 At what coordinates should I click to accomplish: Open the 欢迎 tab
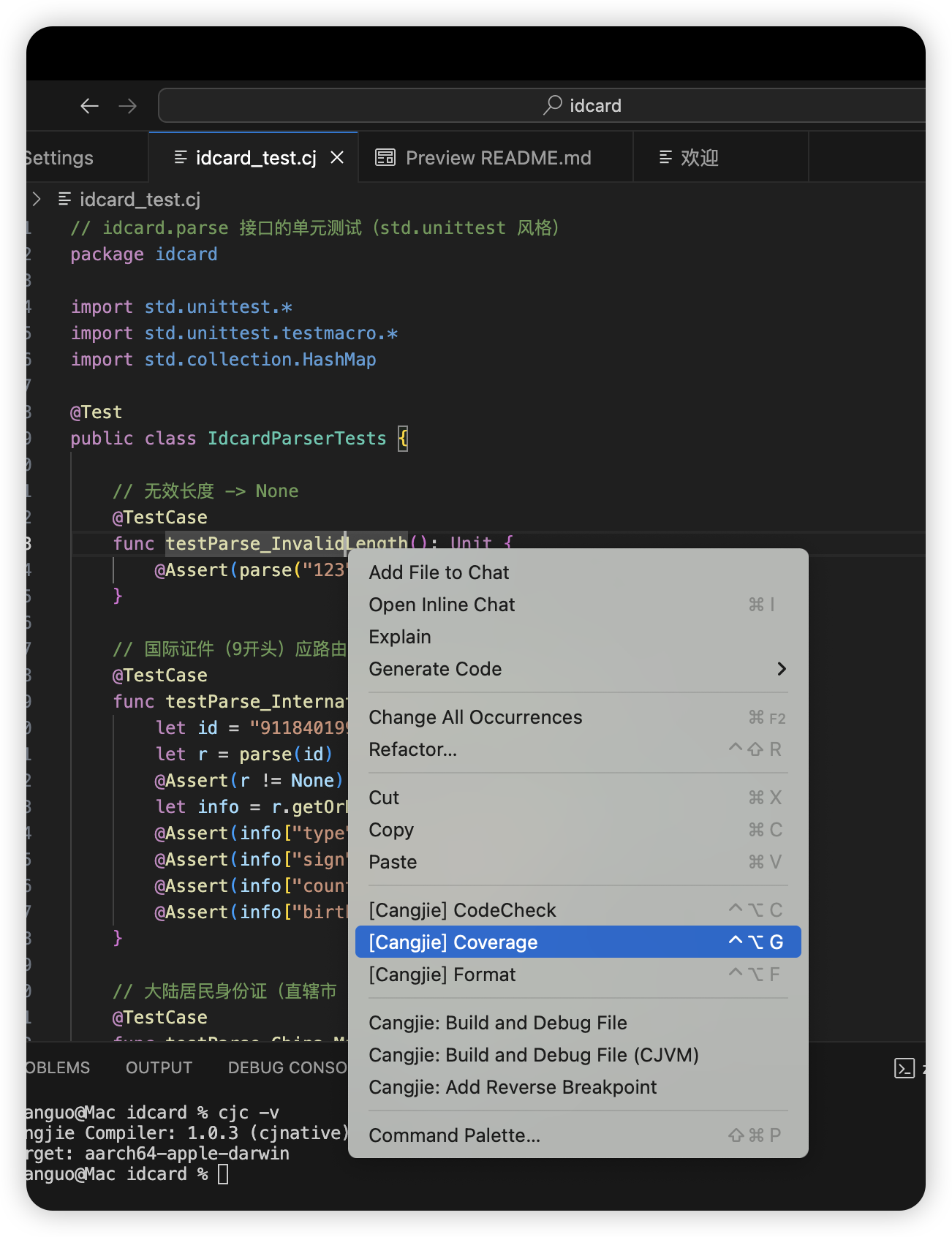[721, 157]
